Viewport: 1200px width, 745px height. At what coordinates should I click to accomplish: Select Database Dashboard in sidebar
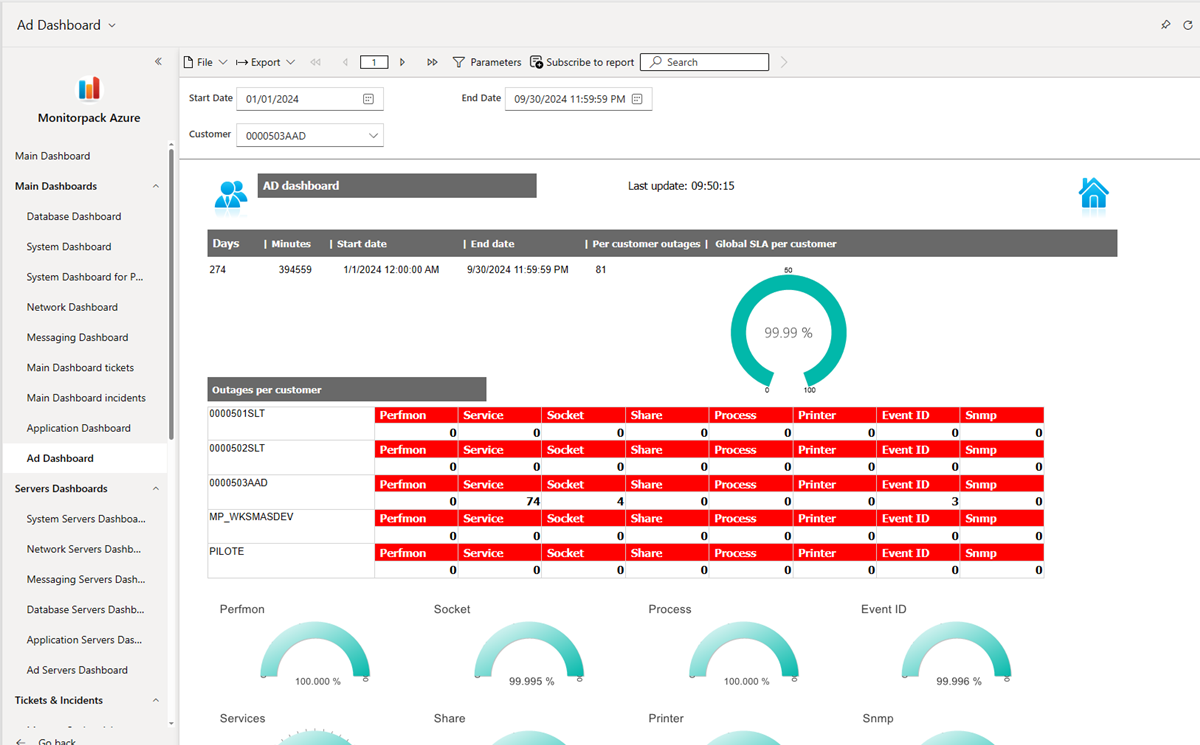pyautogui.click(x=74, y=217)
